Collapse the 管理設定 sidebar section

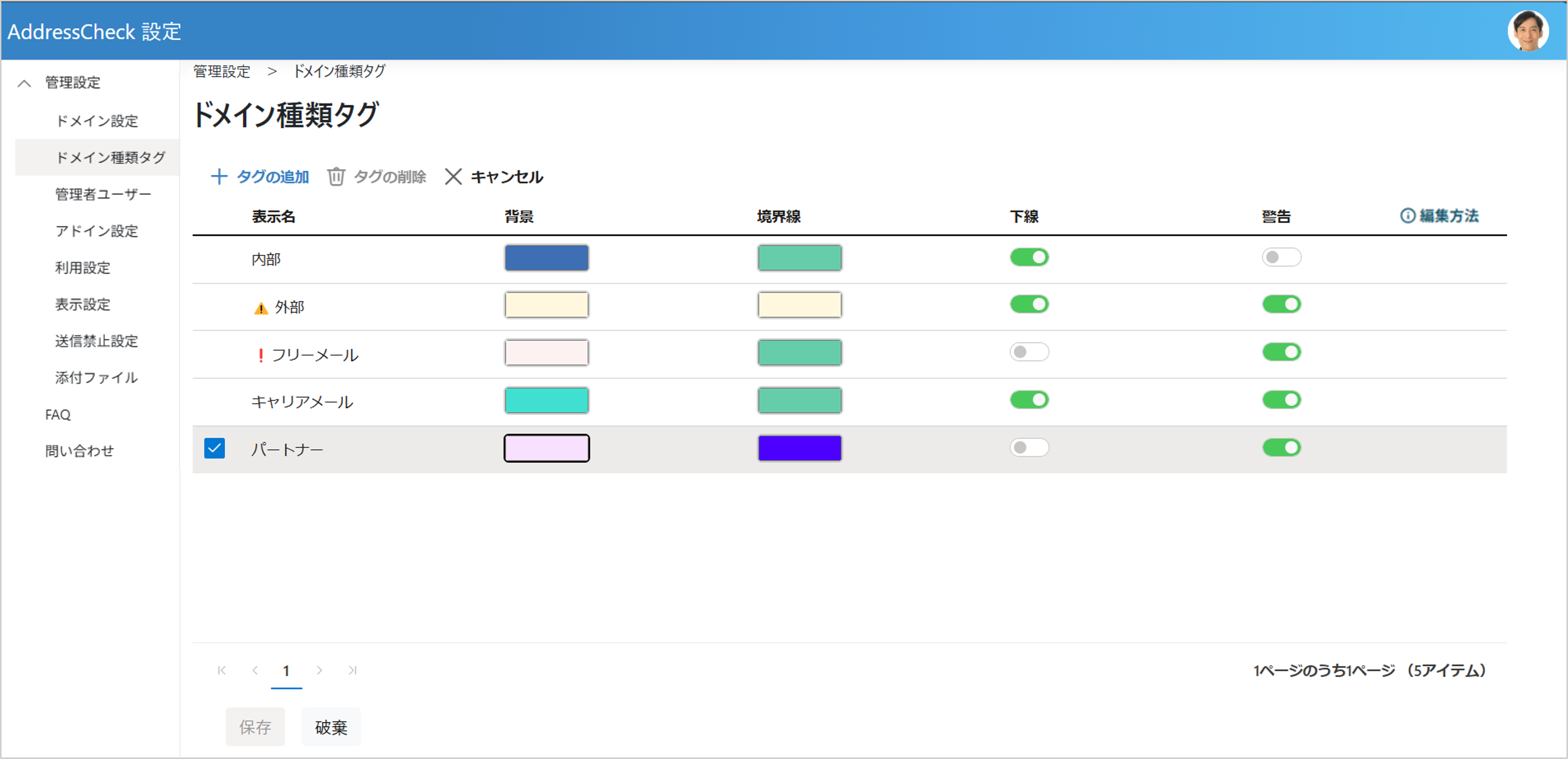(x=24, y=83)
